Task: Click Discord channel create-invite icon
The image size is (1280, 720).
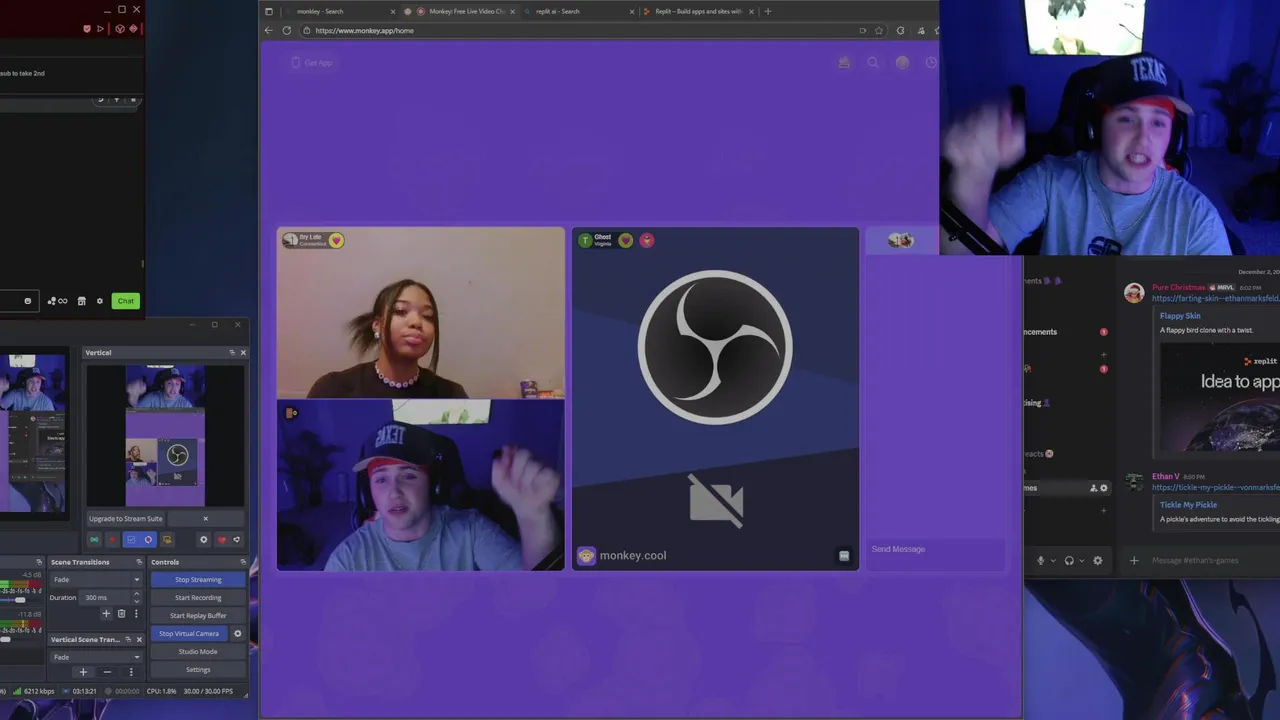Action: pyautogui.click(x=1093, y=488)
